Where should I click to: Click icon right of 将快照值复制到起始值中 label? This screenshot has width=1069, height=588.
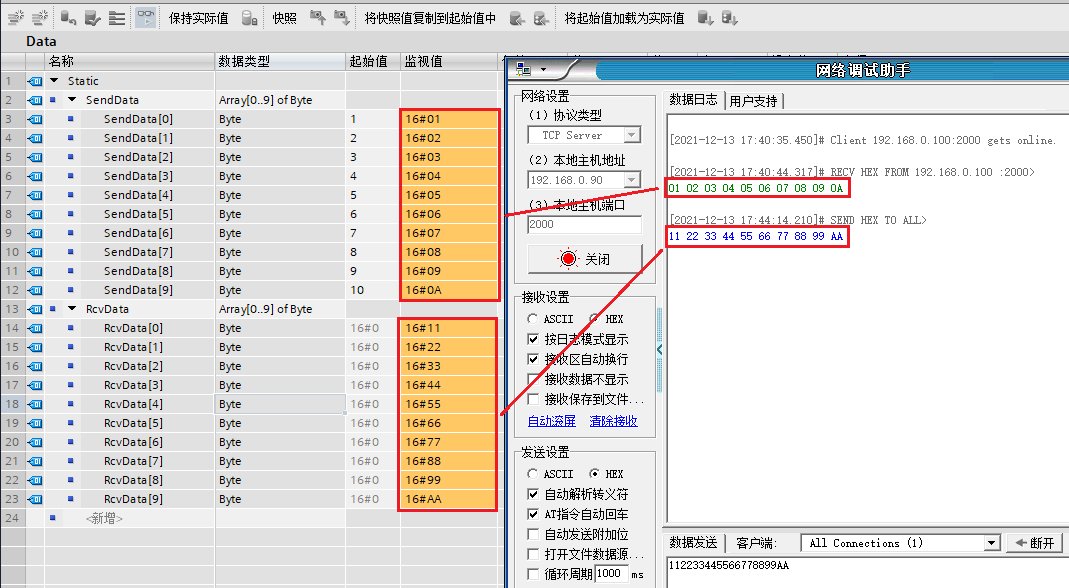click(517, 18)
